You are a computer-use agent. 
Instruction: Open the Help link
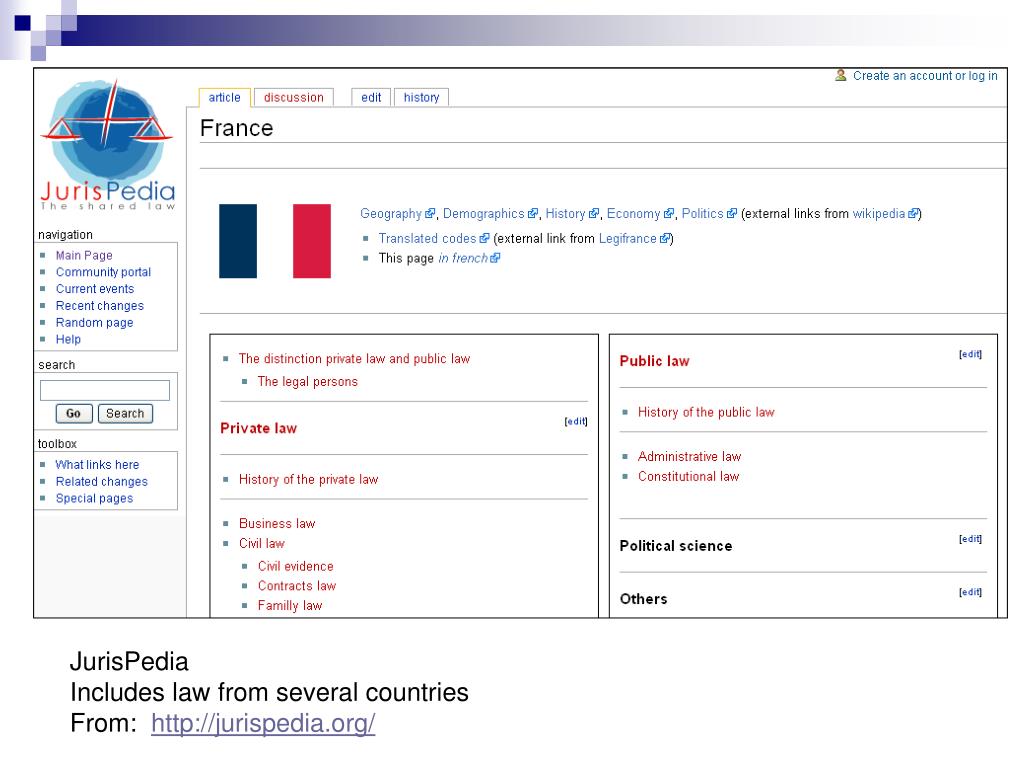coord(69,339)
